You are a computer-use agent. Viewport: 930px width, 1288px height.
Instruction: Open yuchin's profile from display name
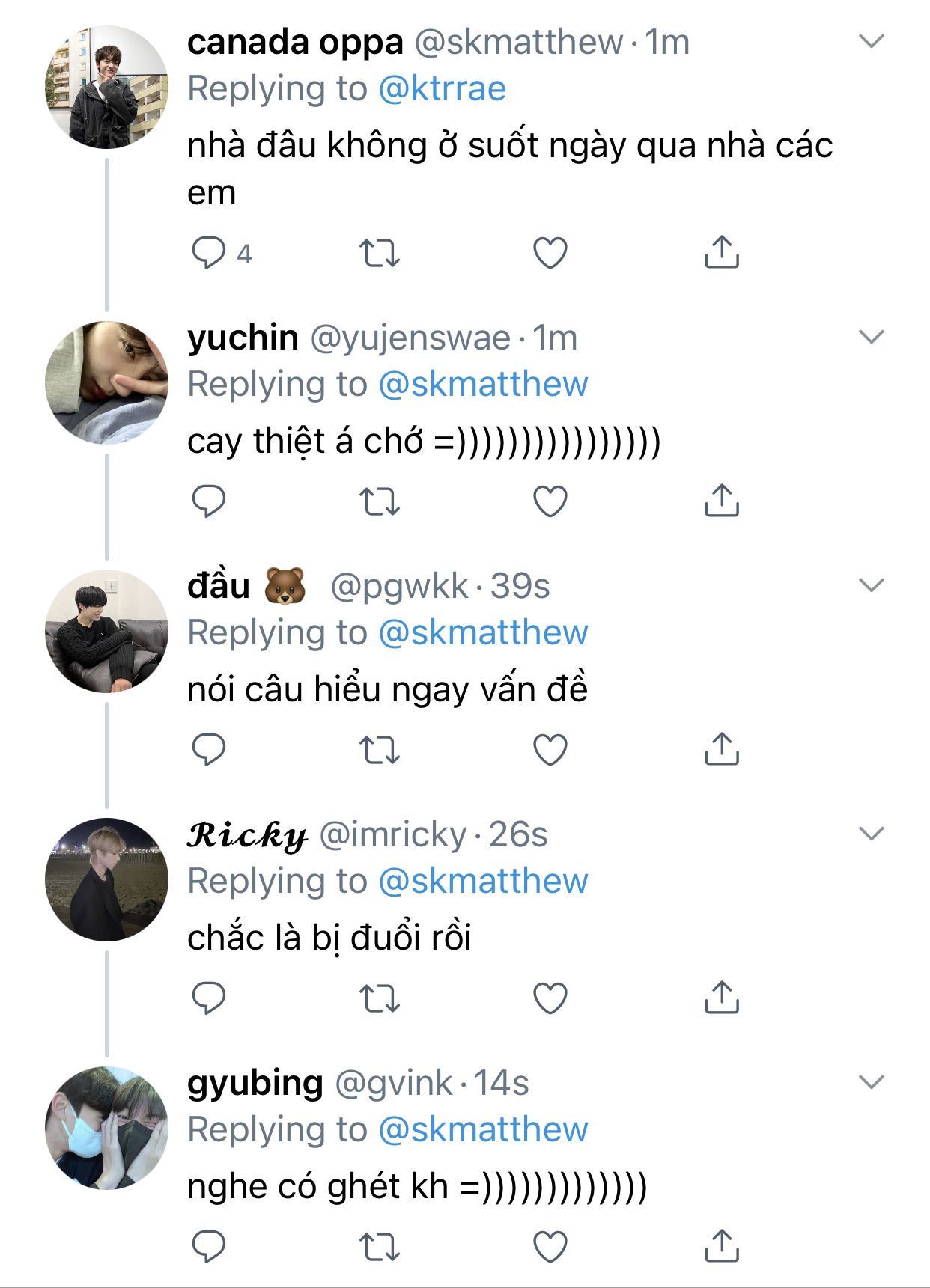(243, 338)
